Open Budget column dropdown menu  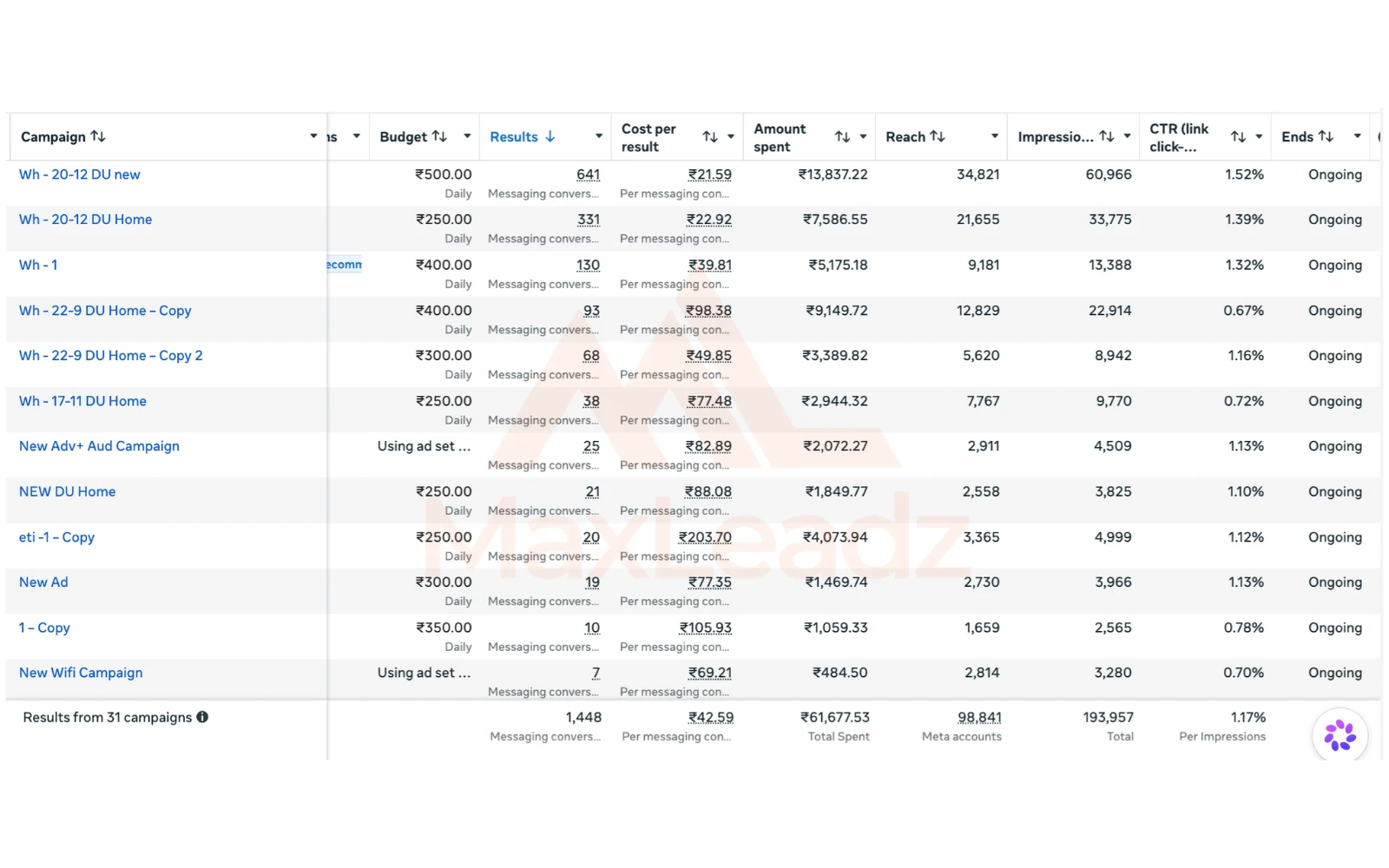(x=467, y=136)
